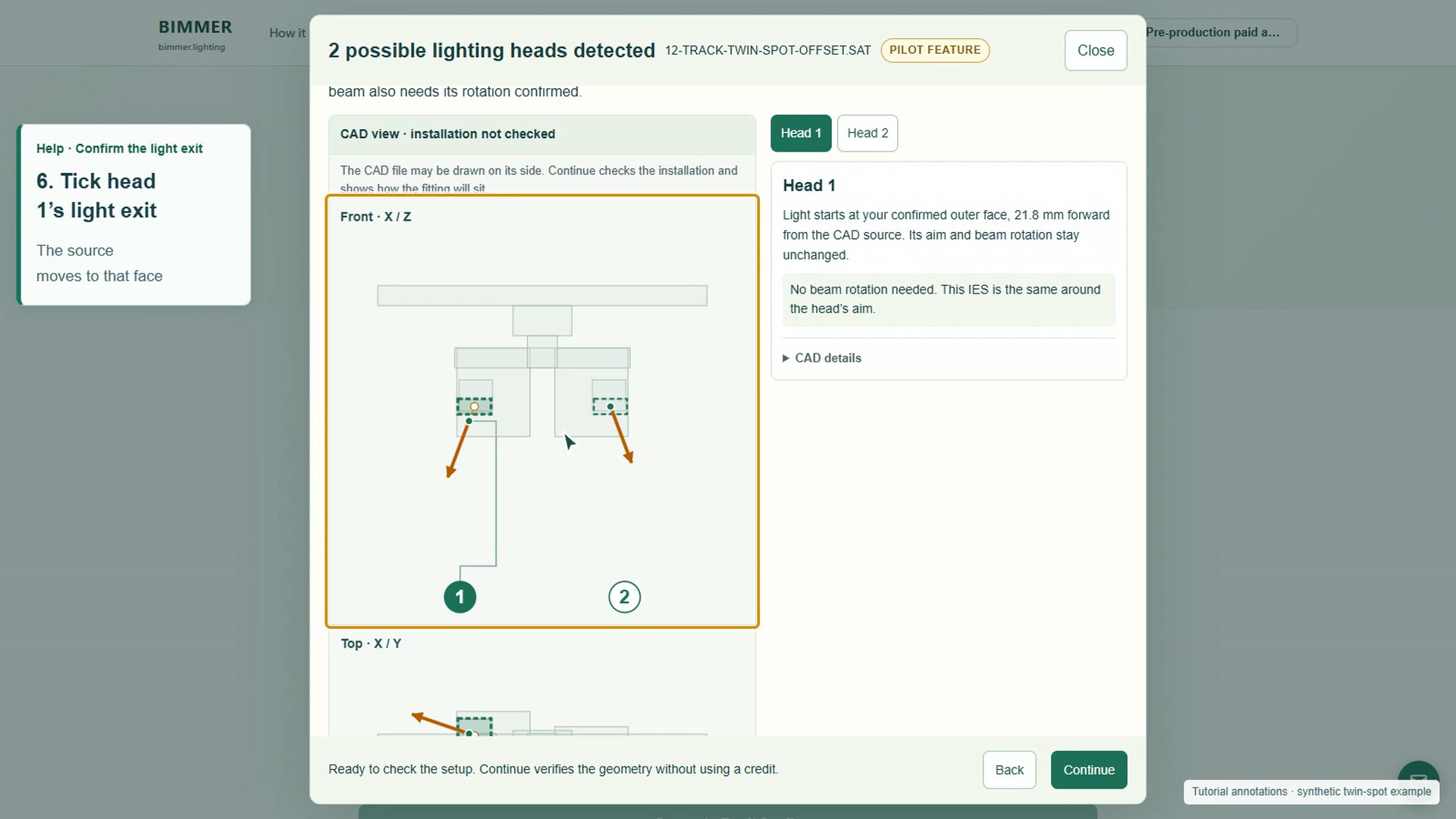Screen dimensions: 1456x819
Task: Click the 'Help · Confirm the light exit' heading
Action: (120, 149)
